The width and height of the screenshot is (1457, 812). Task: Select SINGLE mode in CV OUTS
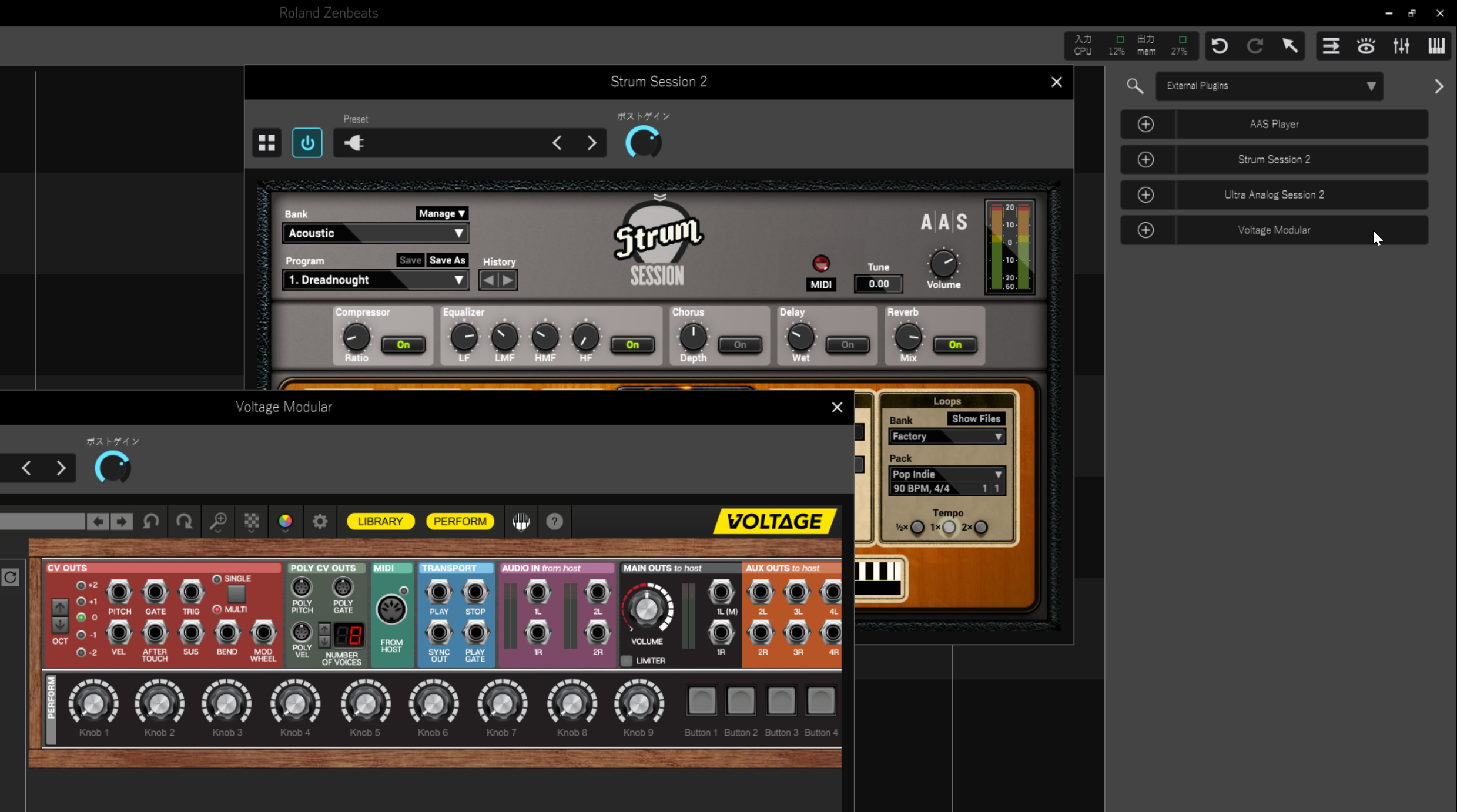coord(217,579)
